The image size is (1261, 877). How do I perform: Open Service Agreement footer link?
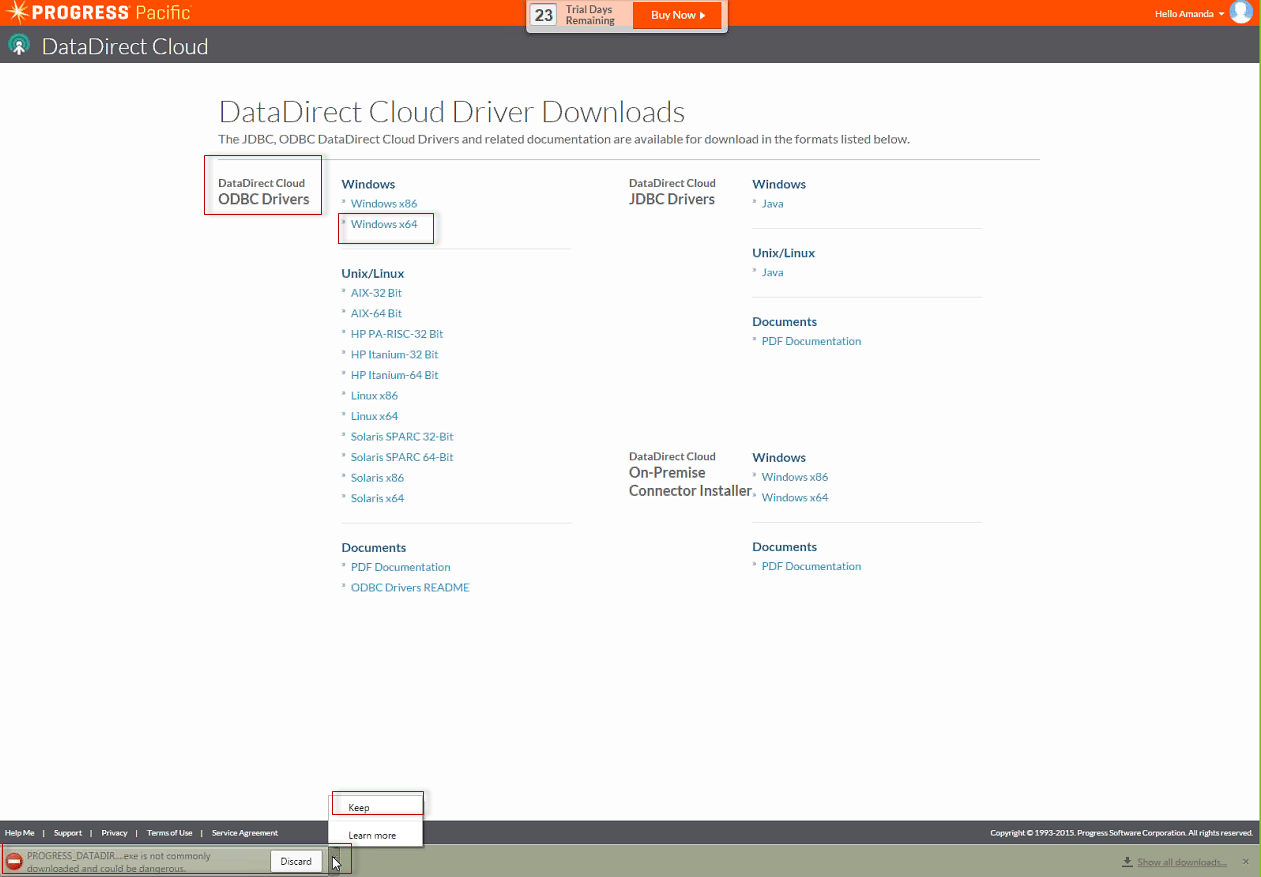click(x=245, y=833)
